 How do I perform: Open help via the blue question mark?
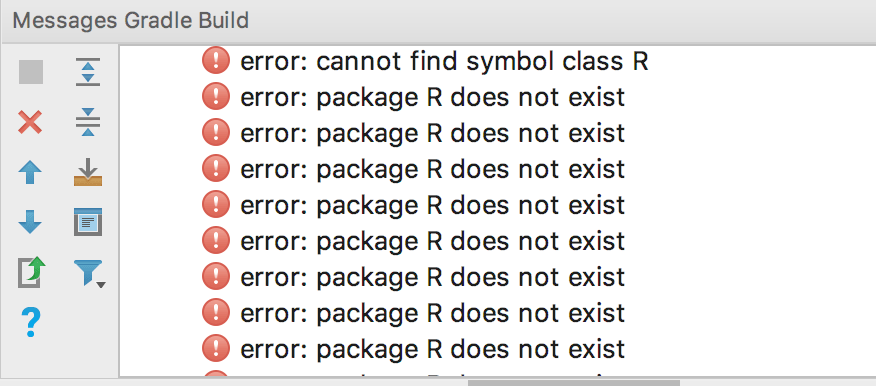[31, 322]
